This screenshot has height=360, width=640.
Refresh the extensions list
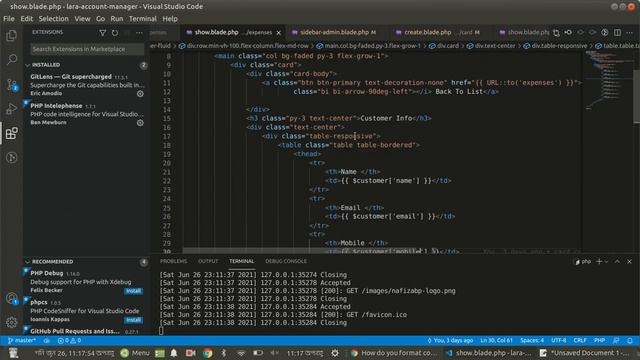point(115,32)
